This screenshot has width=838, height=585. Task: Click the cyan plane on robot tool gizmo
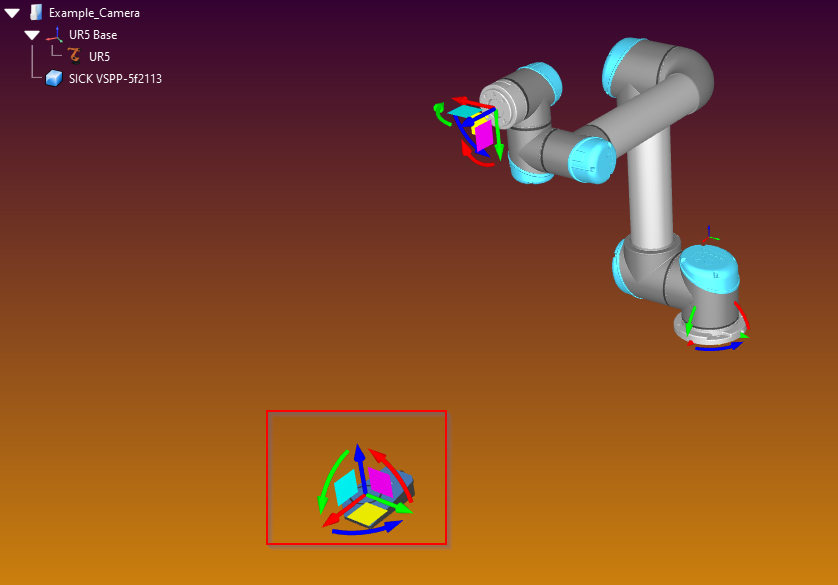[465, 111]
